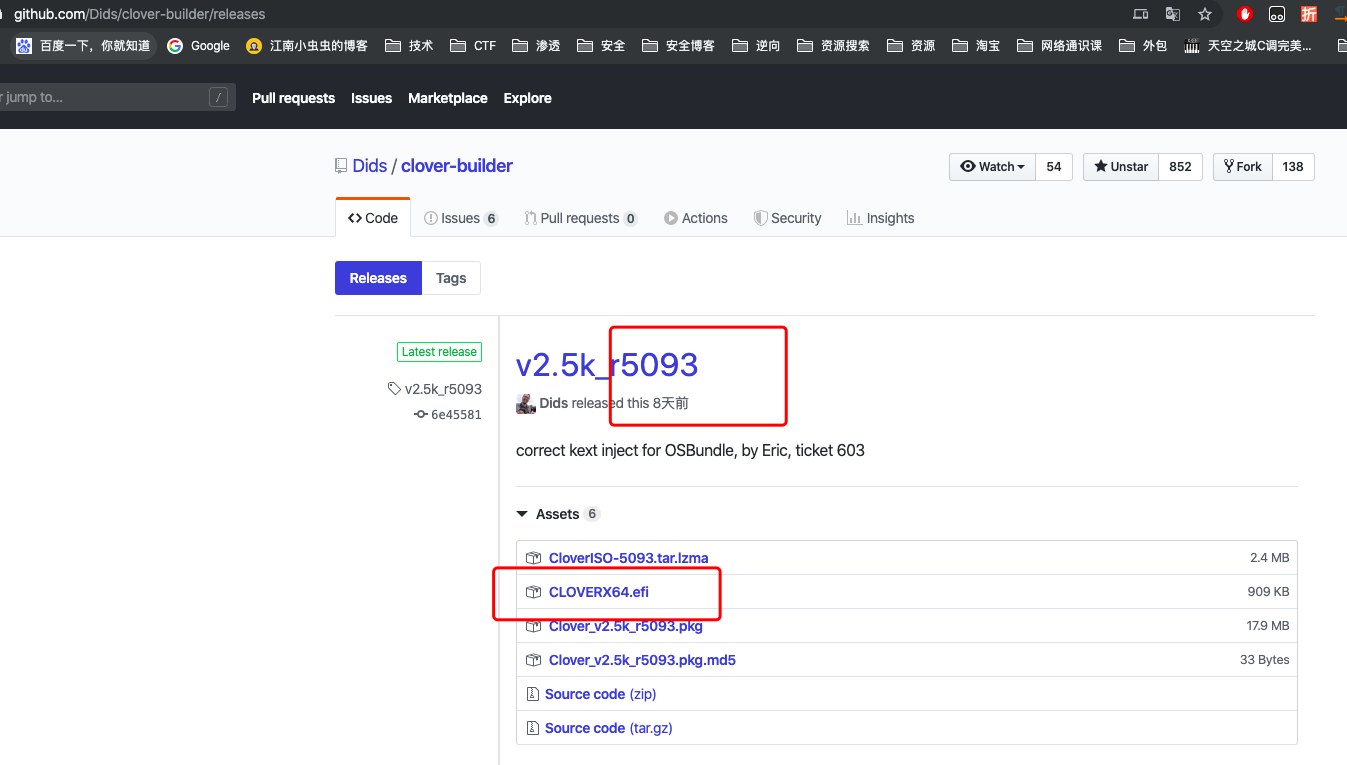Open the 江南小虫虫的博客 bookmark
The image size is (1347, 765).
point(307,45)
